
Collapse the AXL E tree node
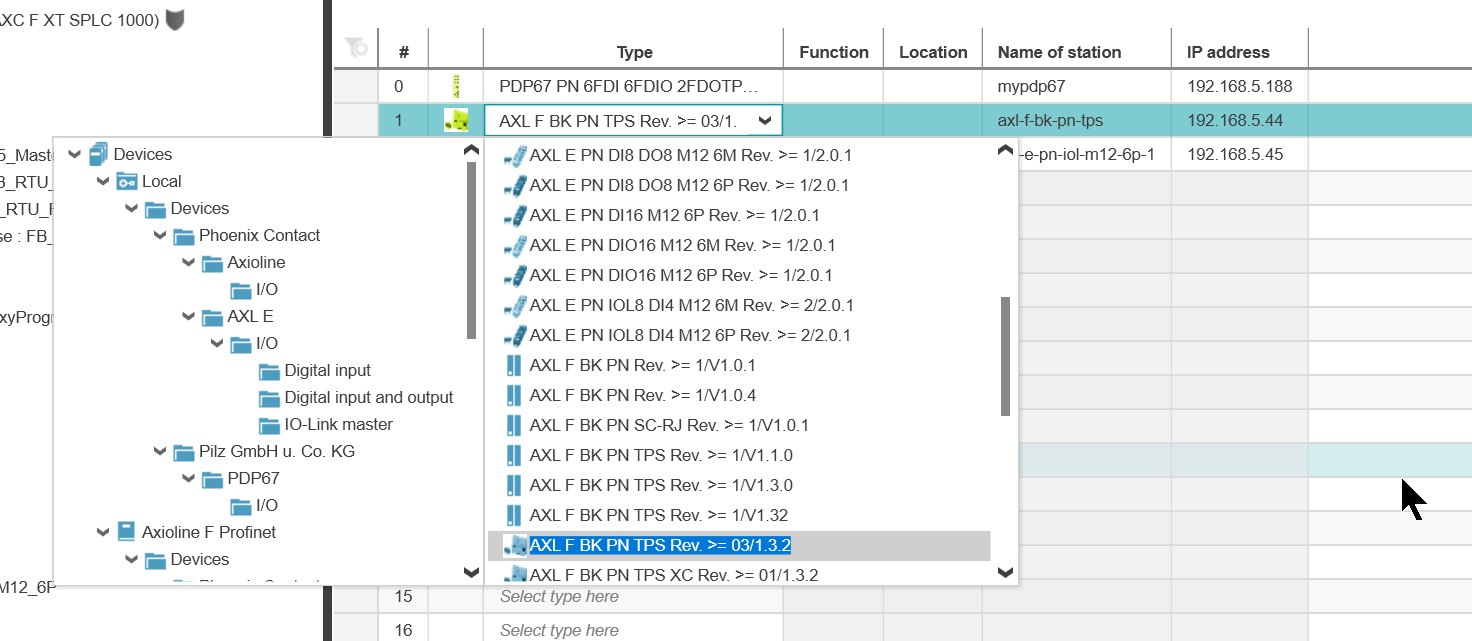(187, 316)
